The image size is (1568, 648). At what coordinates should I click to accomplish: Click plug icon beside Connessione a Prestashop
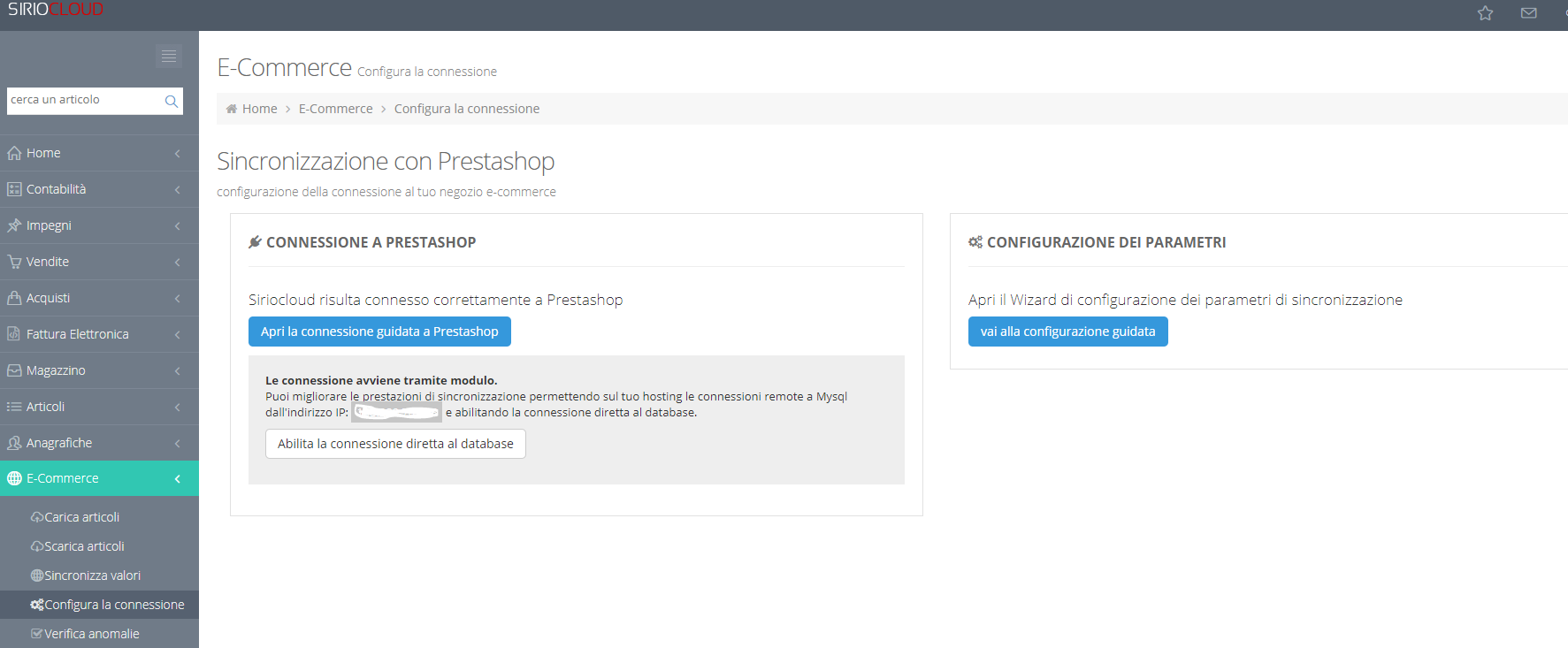click(255, 242)
